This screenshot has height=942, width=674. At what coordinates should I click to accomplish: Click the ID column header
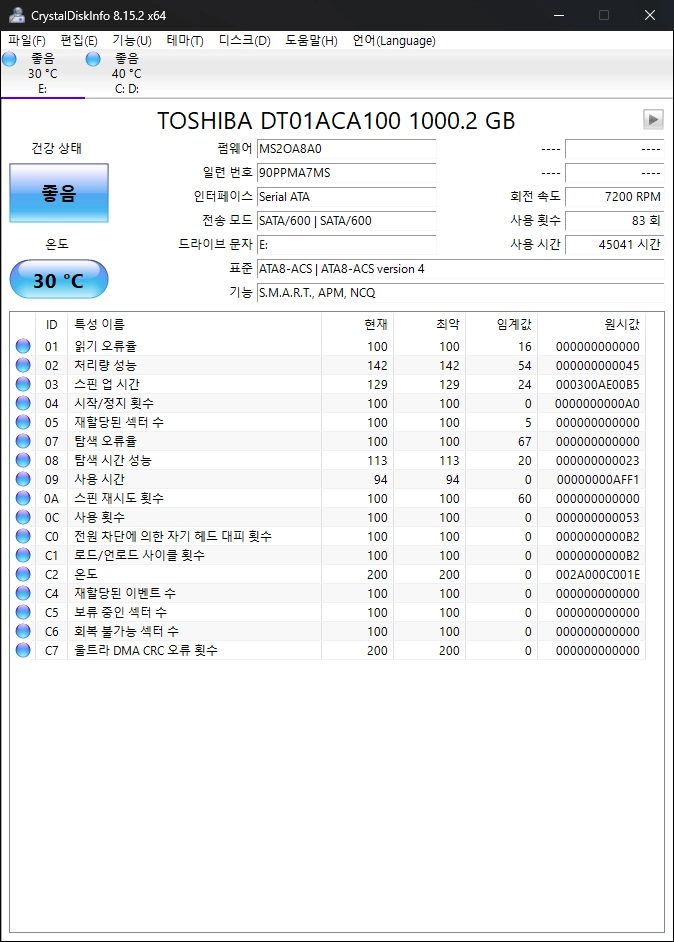(52, 324)
